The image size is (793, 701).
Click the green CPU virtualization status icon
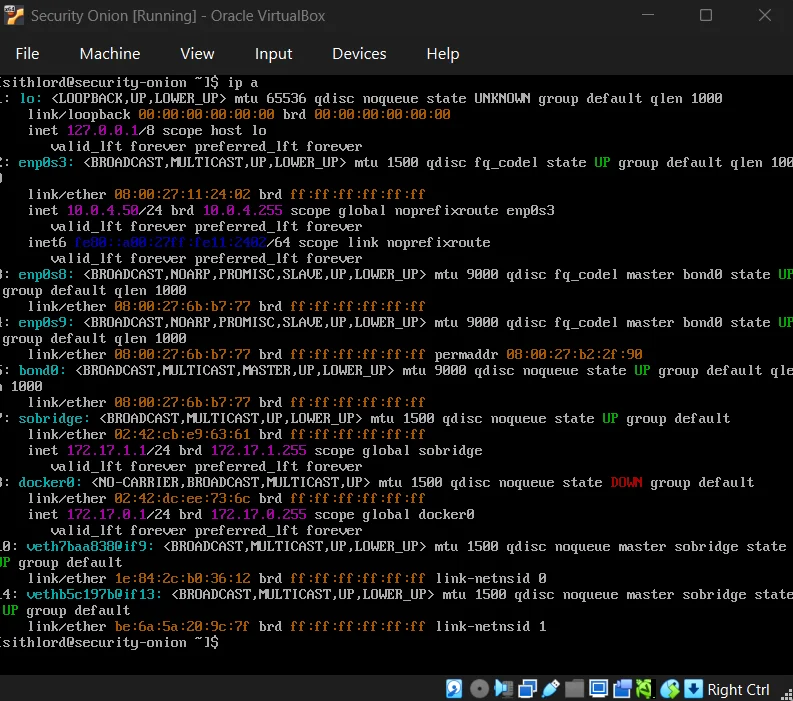click(x=646, y=689)
